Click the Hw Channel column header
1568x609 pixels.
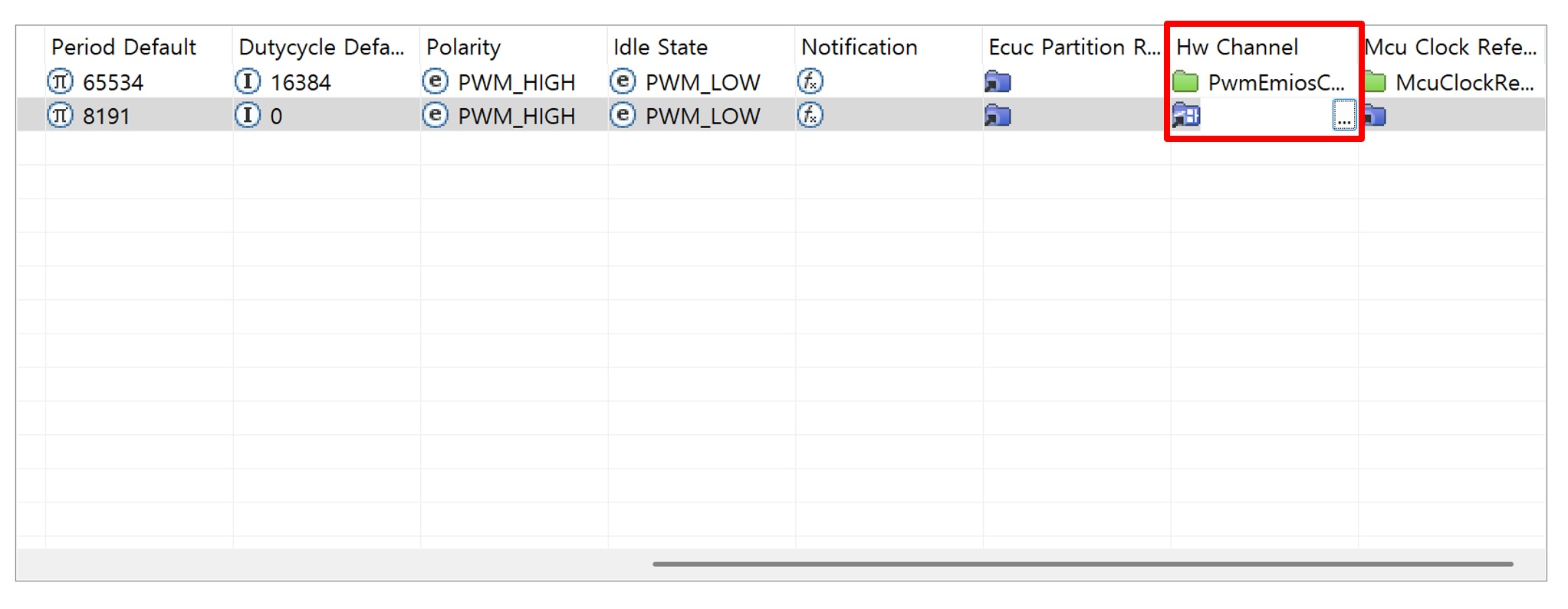click(1237, 47)
